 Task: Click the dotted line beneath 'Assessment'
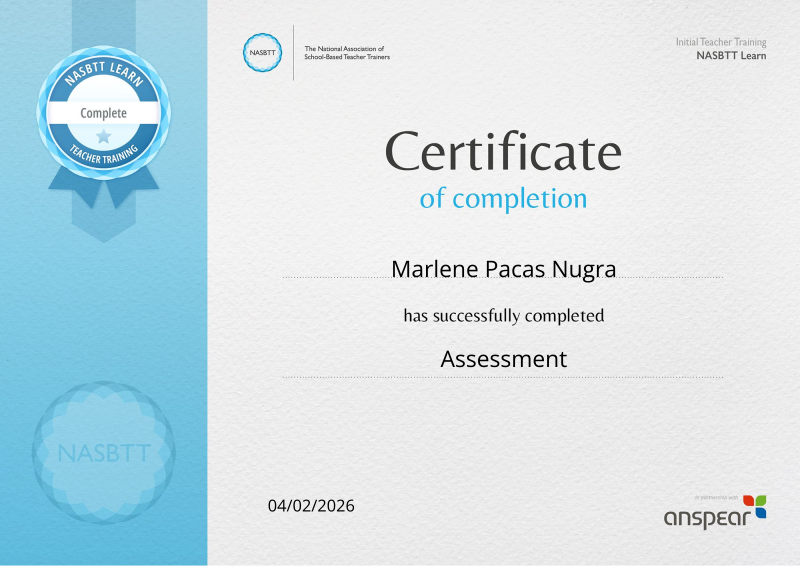(503, 377)
